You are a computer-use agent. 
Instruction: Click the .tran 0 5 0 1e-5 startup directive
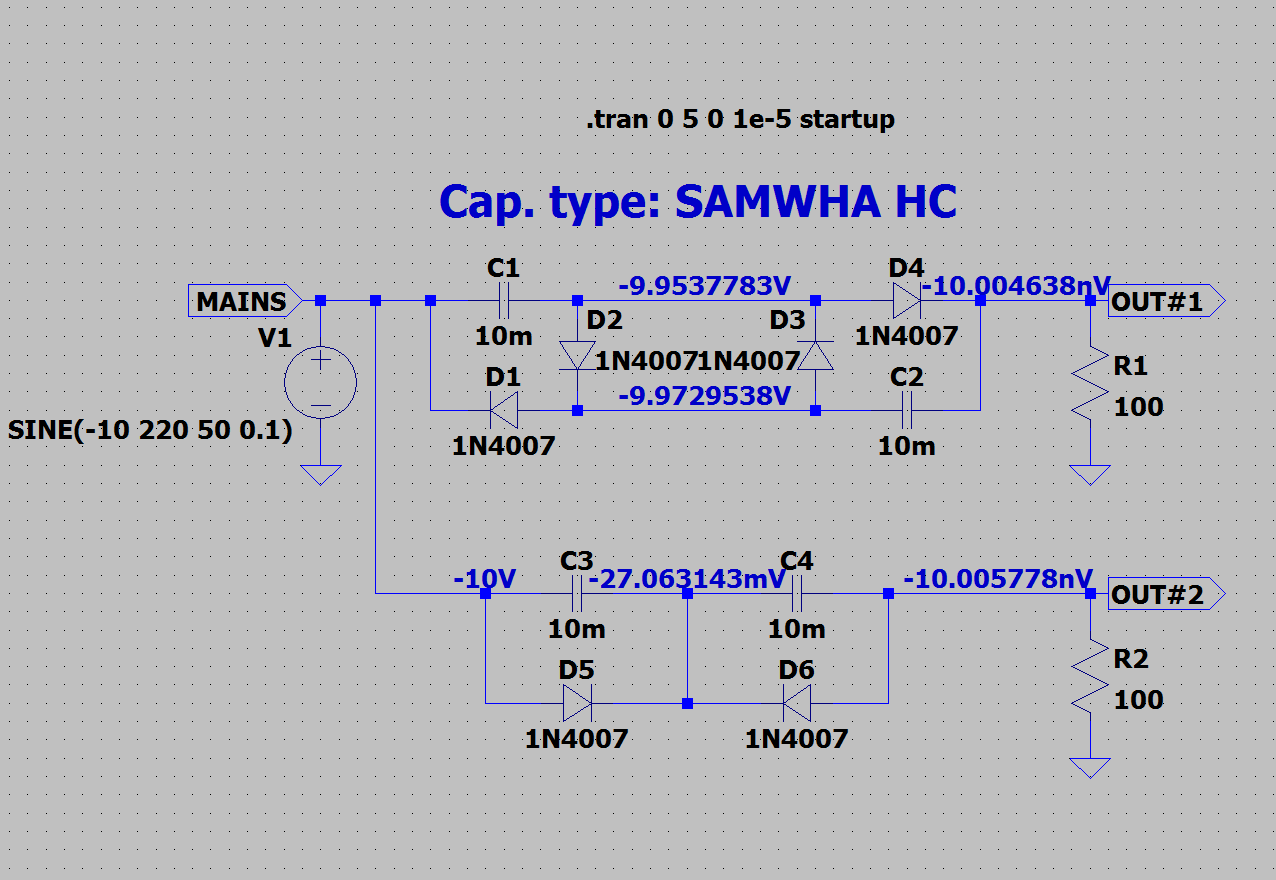[740, 120]
